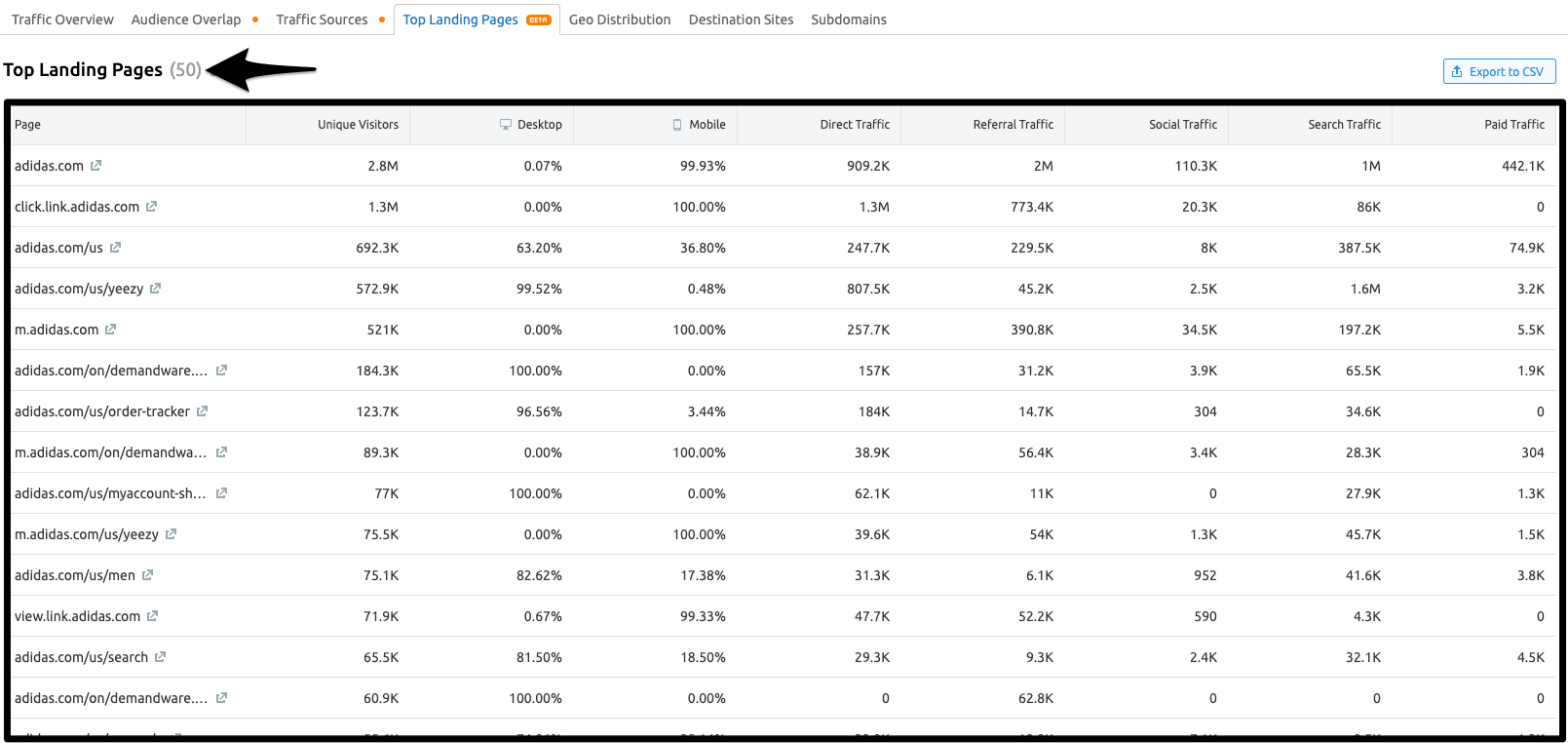Sort by Desktop column header
Image resolution: width=1568 pixels, height=743 pixels.
pyautogui.click(x=540, y=125)
